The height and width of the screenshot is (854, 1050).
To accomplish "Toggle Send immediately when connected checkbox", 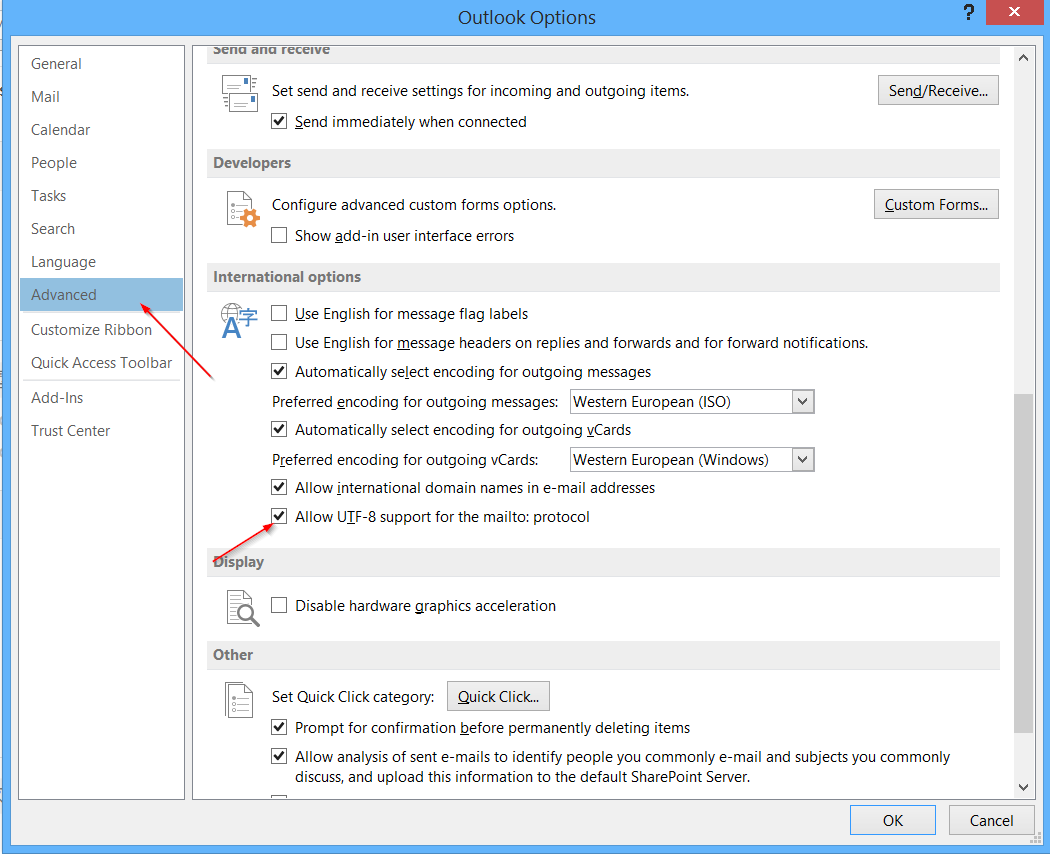I will (280, 121).
